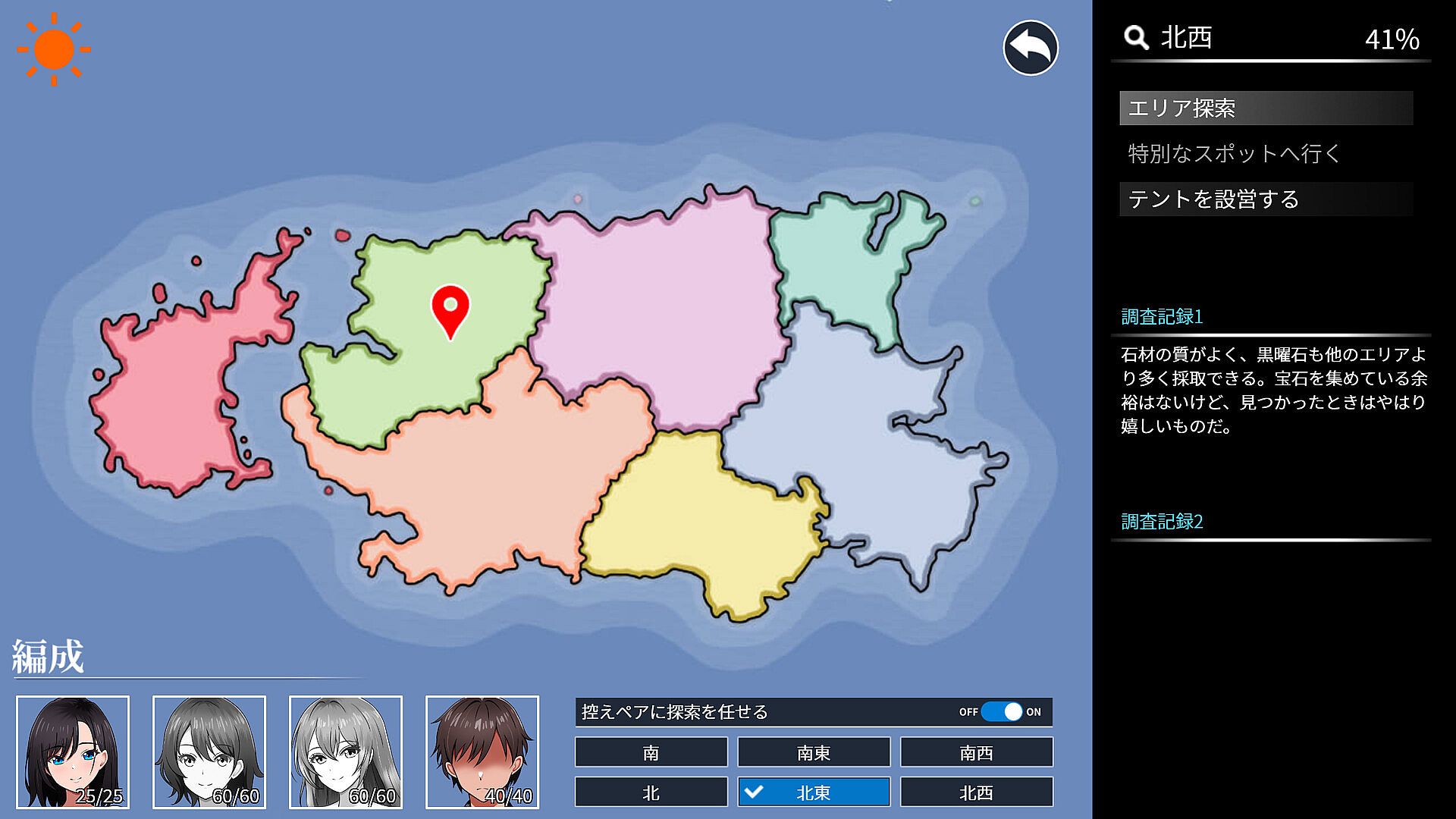Click the orange sun daytime icon

(x=54, y=49)
